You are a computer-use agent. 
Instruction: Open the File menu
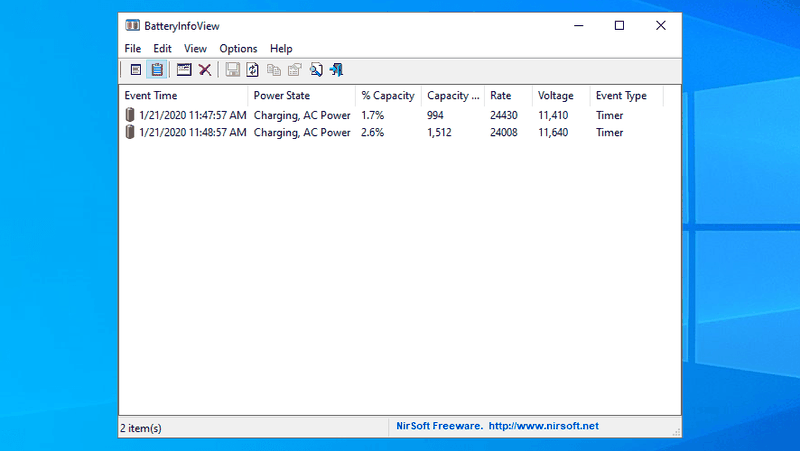(x=133, y=48)
